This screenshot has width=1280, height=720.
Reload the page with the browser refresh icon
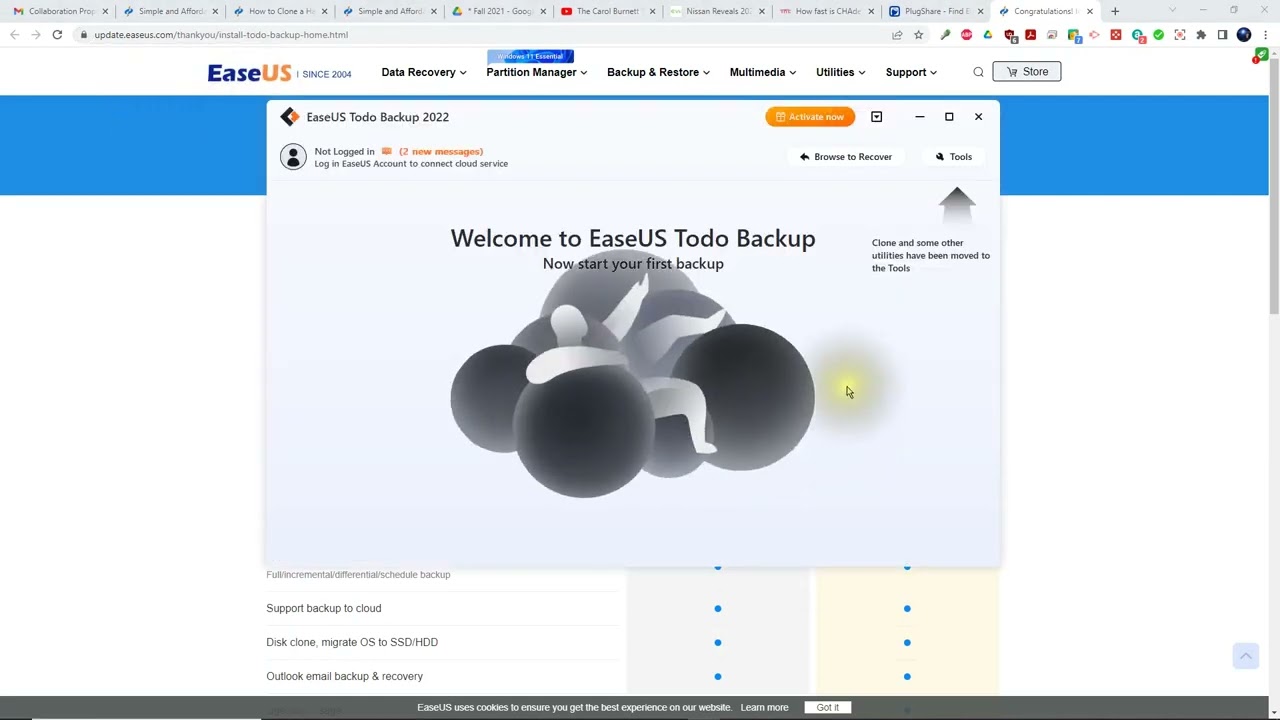[x=57, y=35]
